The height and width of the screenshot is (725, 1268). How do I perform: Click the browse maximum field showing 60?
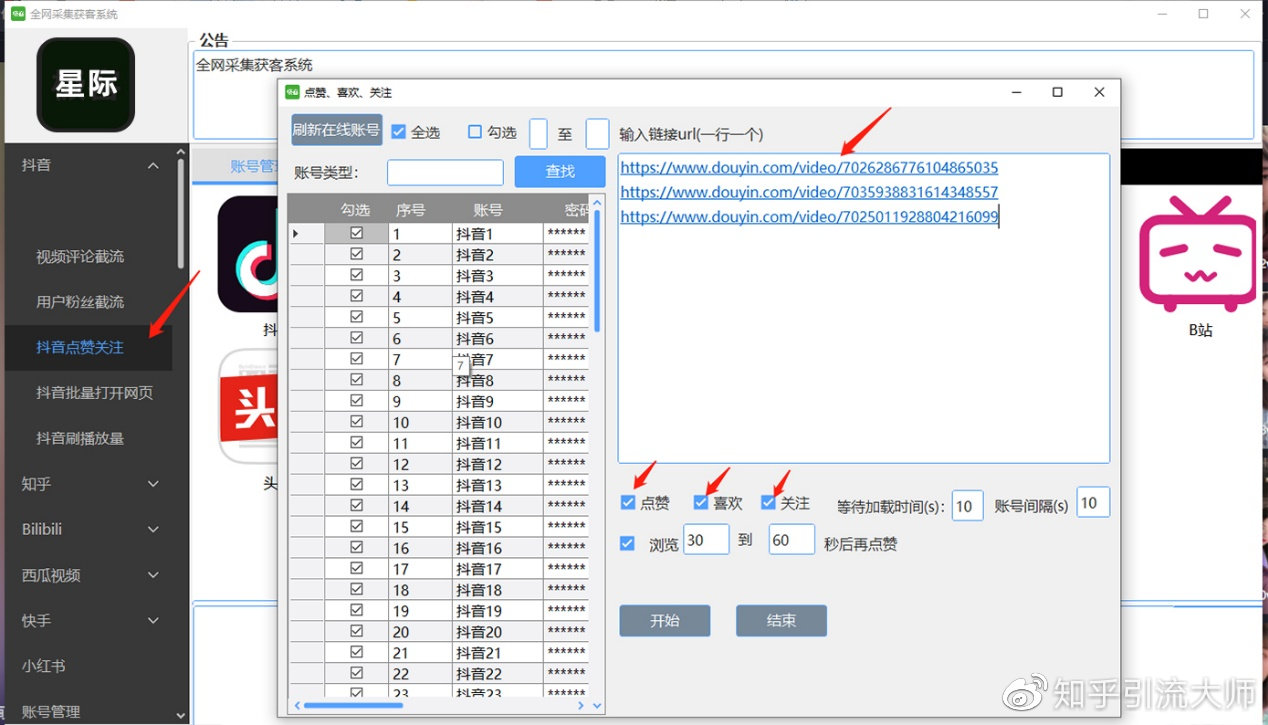coord(792,540)
